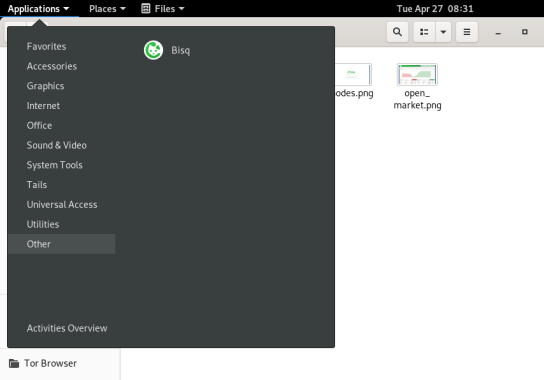The width and height of the screenshot is (544, 380).
Task: Maximize the Files window
Action: pyautogui.click(x=525, y=32)
